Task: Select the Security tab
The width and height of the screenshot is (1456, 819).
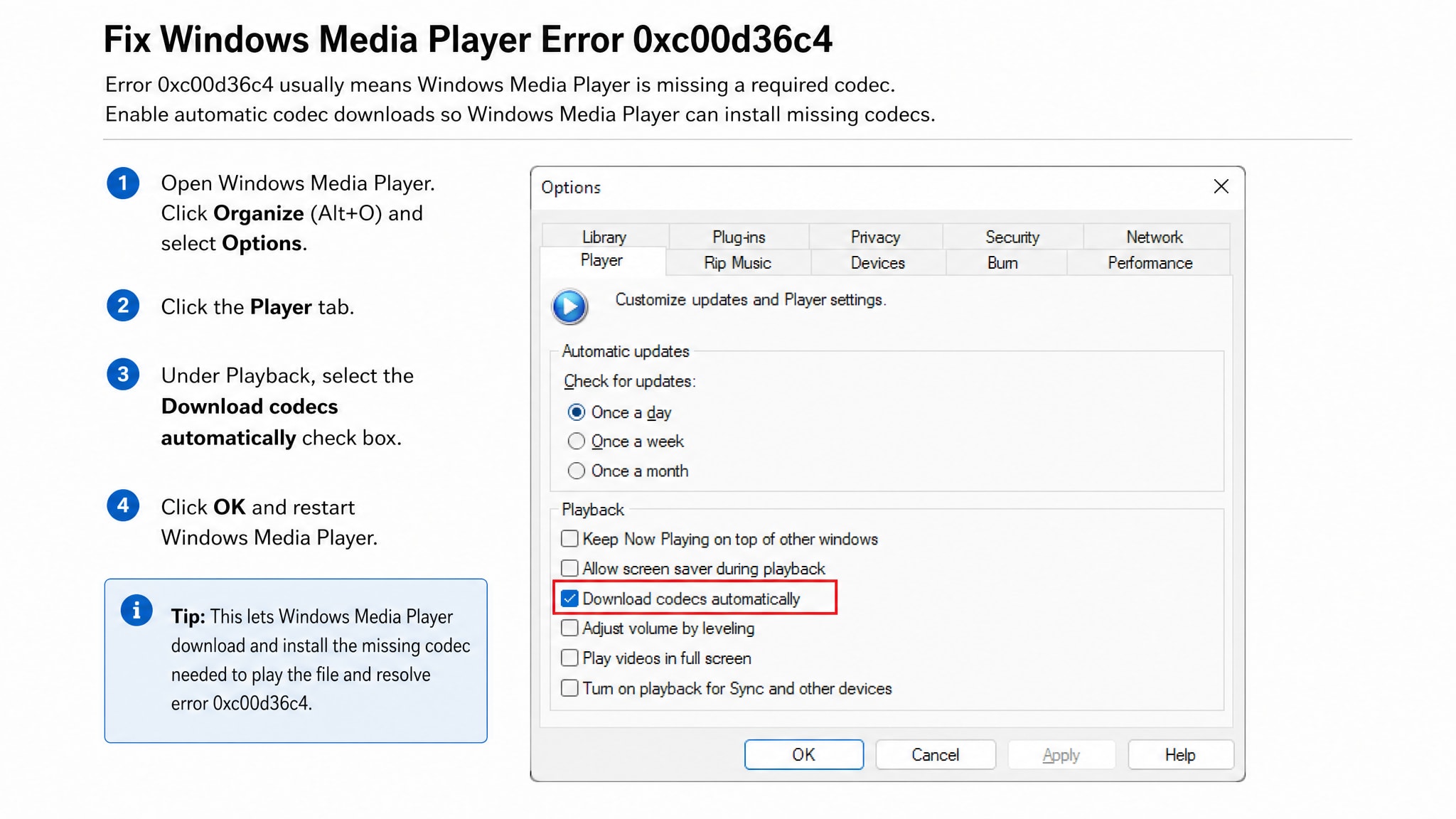Action: tap(1012, 237)
